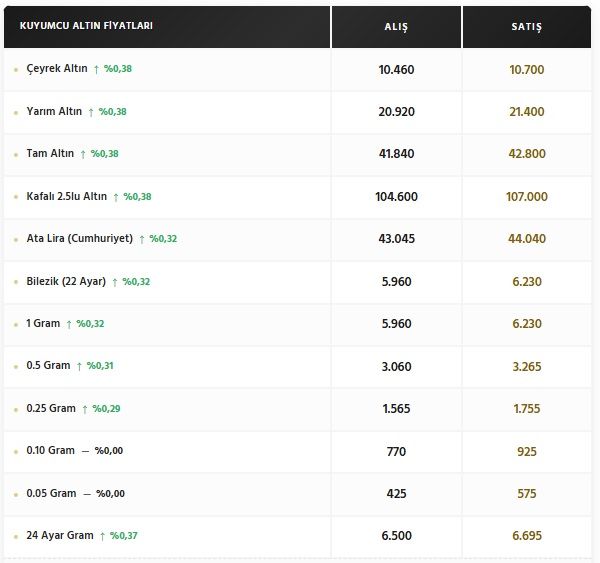Screen dimensions: 600x563
Task: Click the Tam Altın buying price 41.840
Action: tap(396, 154)
